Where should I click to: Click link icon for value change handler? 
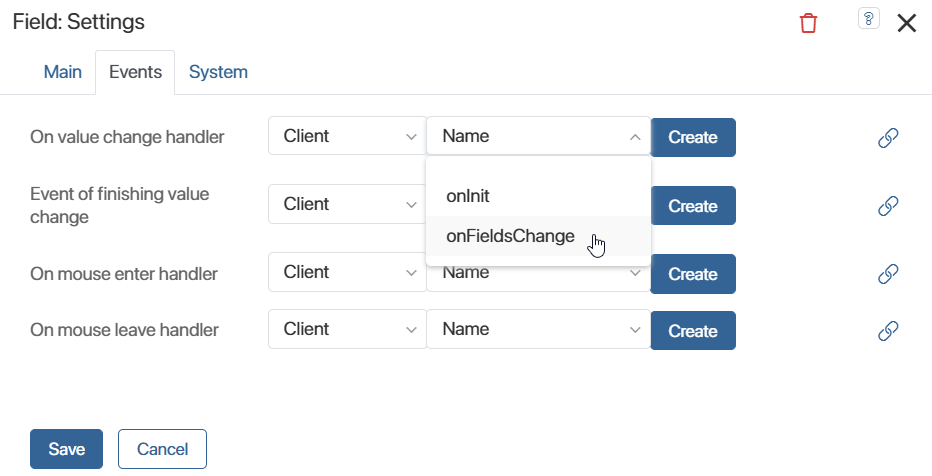pyautogui.click(x=888, y=137)
